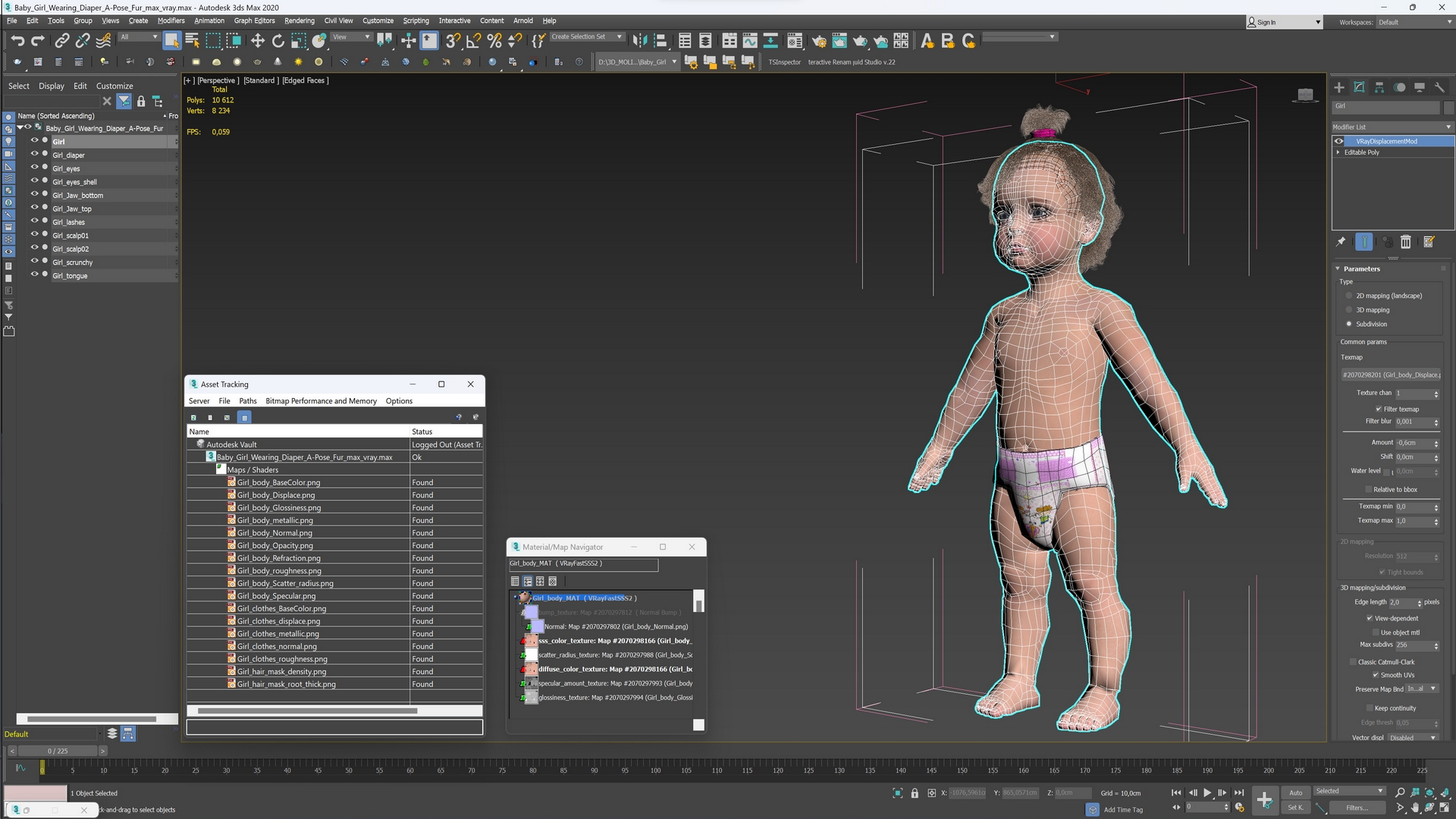1456x819 pixels.
Task: Open the Arnold menu
Action: [x=523, y=20]
